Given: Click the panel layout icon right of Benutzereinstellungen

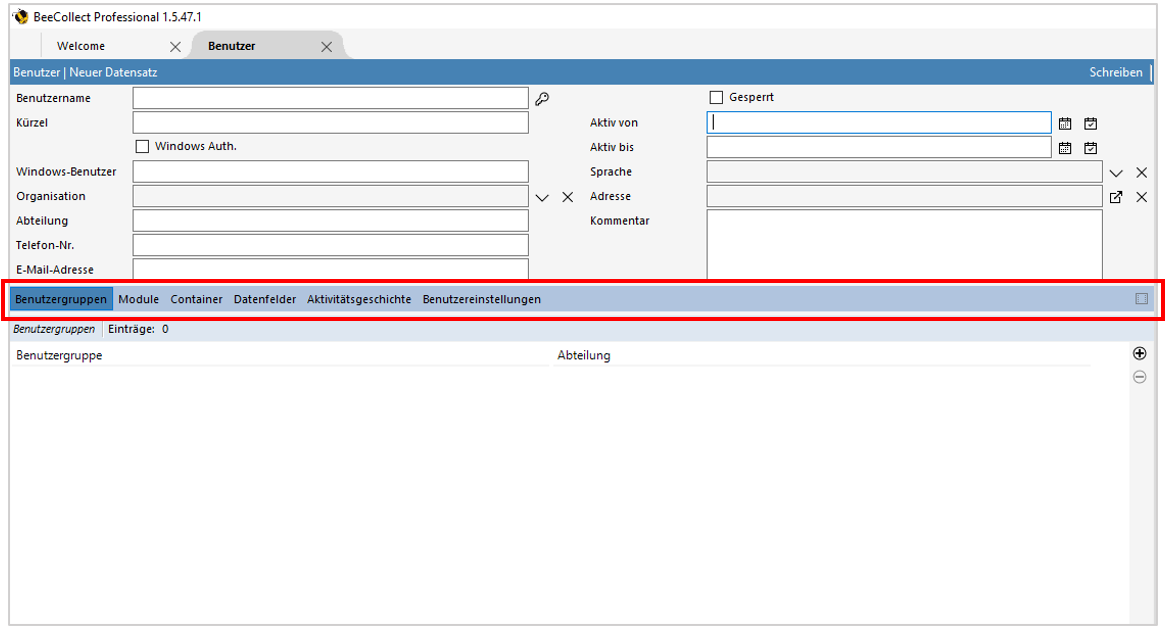Looking at the screenshot, I should [1141, 299].
